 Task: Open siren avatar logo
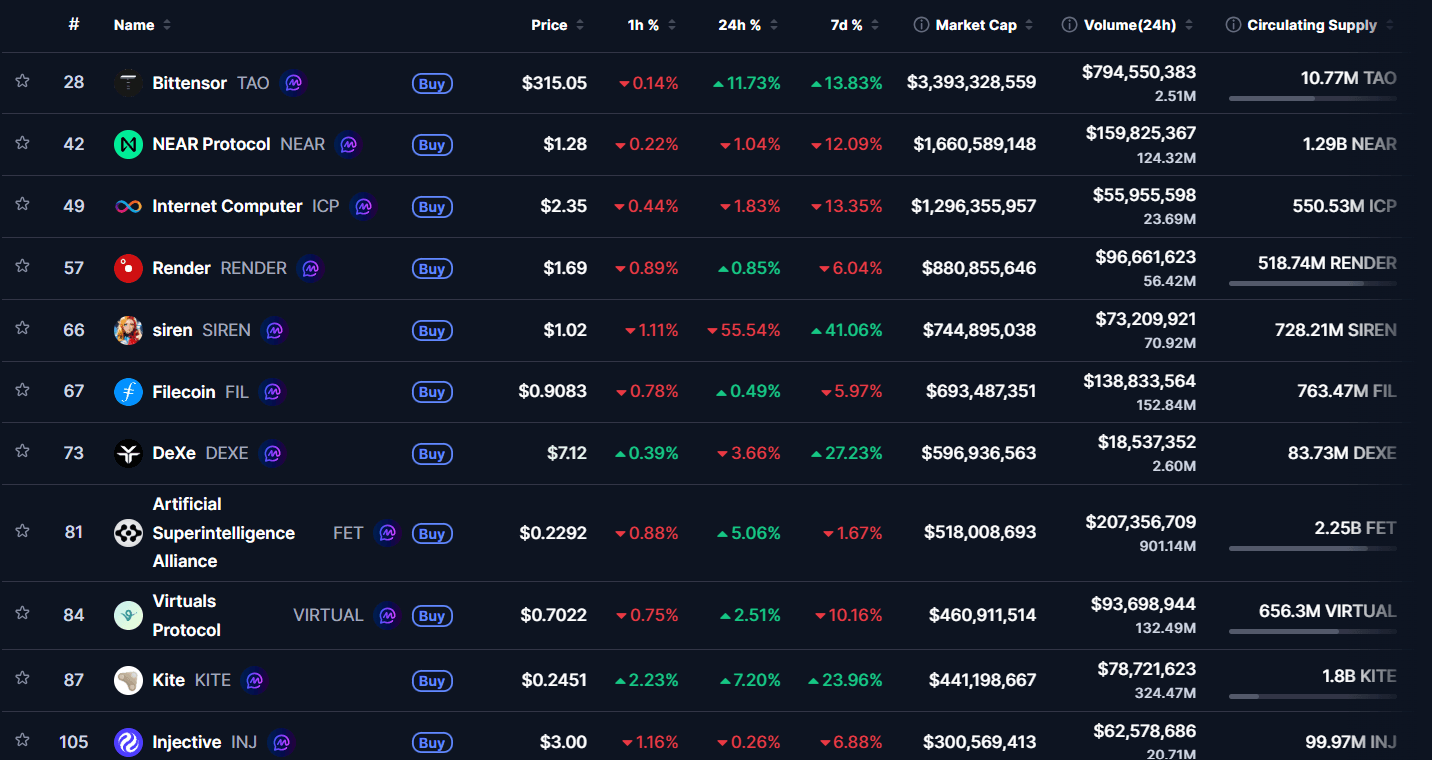coord(128,331)
